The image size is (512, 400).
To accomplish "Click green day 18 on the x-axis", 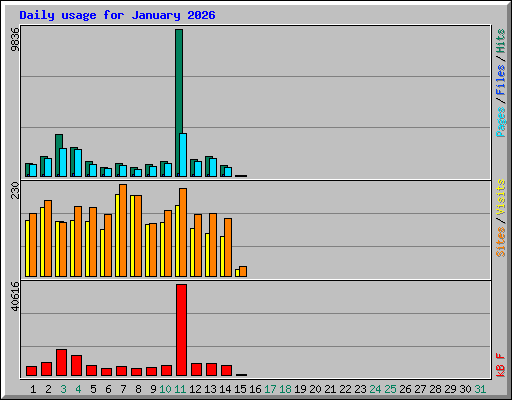I will pos(285,389).
